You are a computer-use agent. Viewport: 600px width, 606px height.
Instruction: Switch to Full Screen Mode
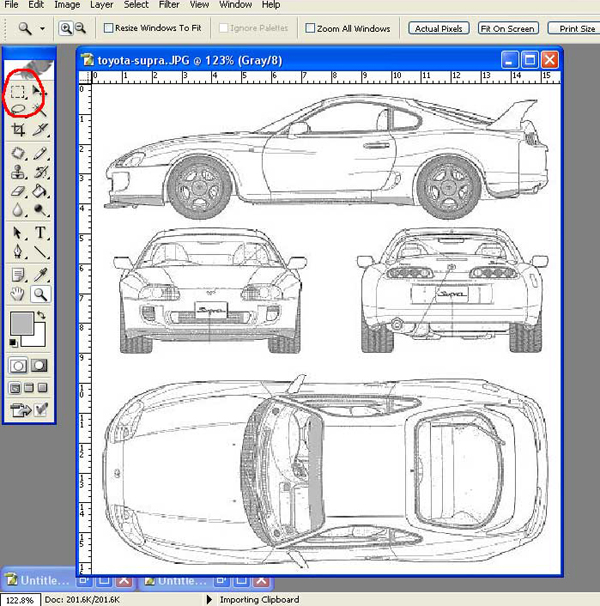[x=43, y=388]
